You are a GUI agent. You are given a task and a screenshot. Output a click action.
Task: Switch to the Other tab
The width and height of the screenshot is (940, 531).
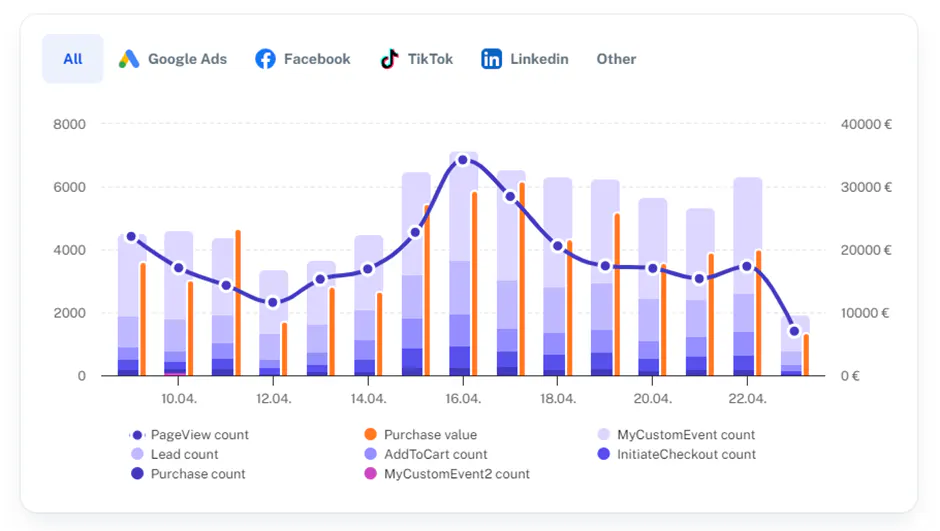pyautogui.click(x=616, y=59)
